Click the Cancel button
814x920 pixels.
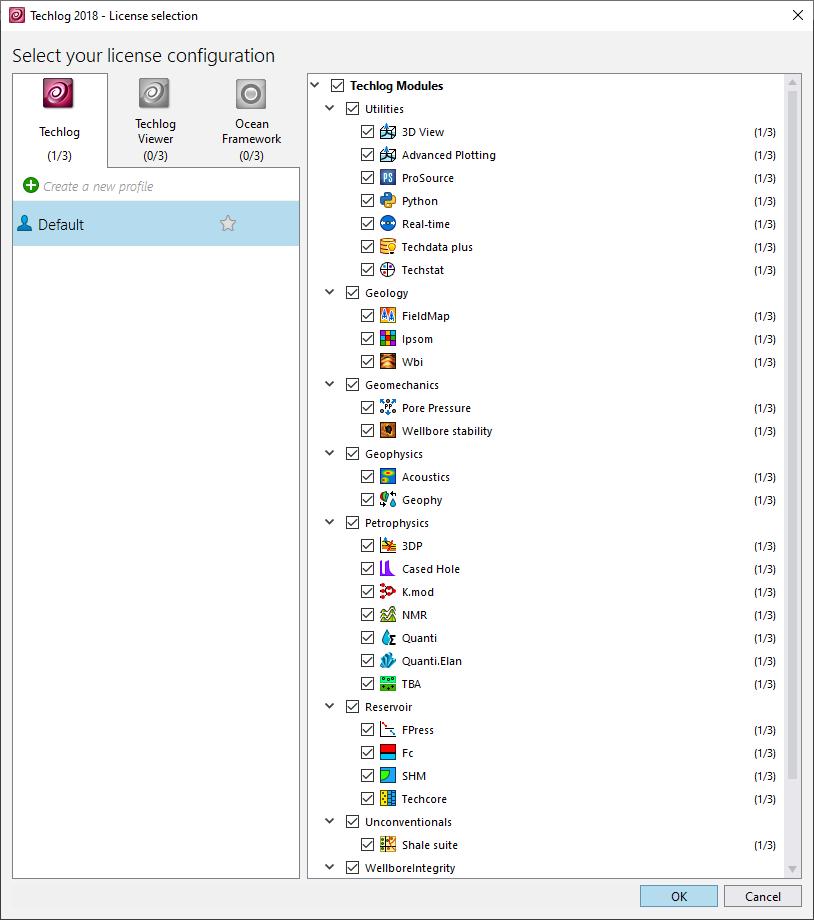click(762, 897)
